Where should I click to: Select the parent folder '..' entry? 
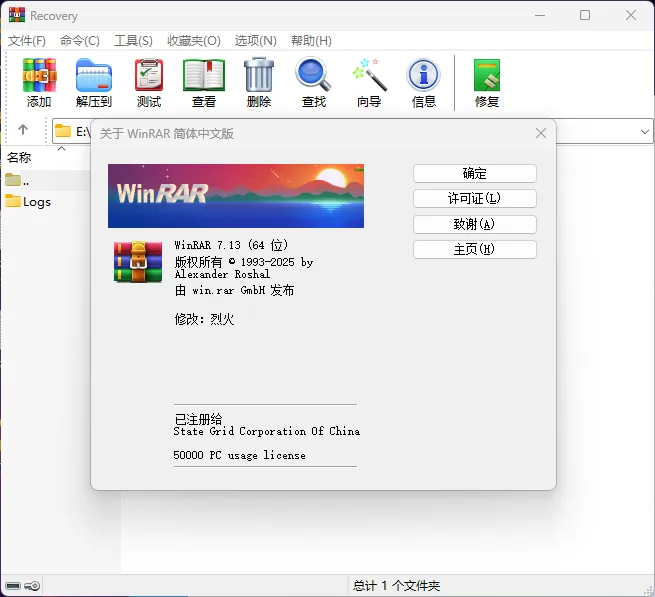point(18,180)
